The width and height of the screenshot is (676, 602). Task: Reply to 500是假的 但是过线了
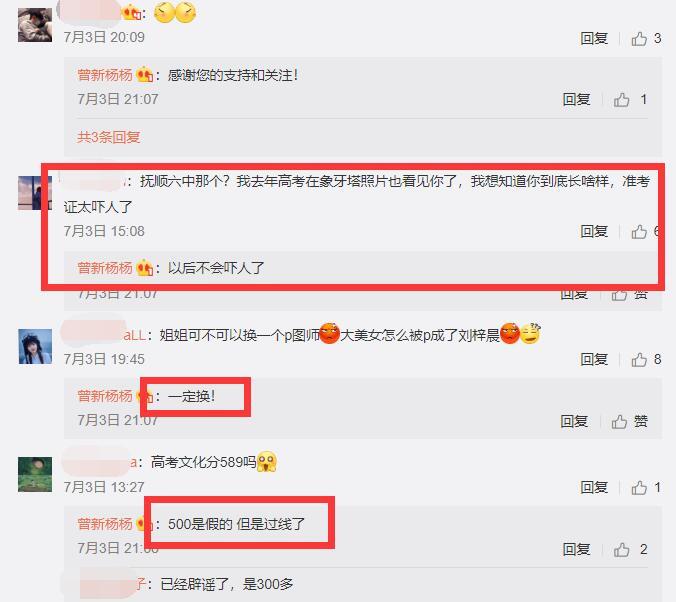pos(576,549)
